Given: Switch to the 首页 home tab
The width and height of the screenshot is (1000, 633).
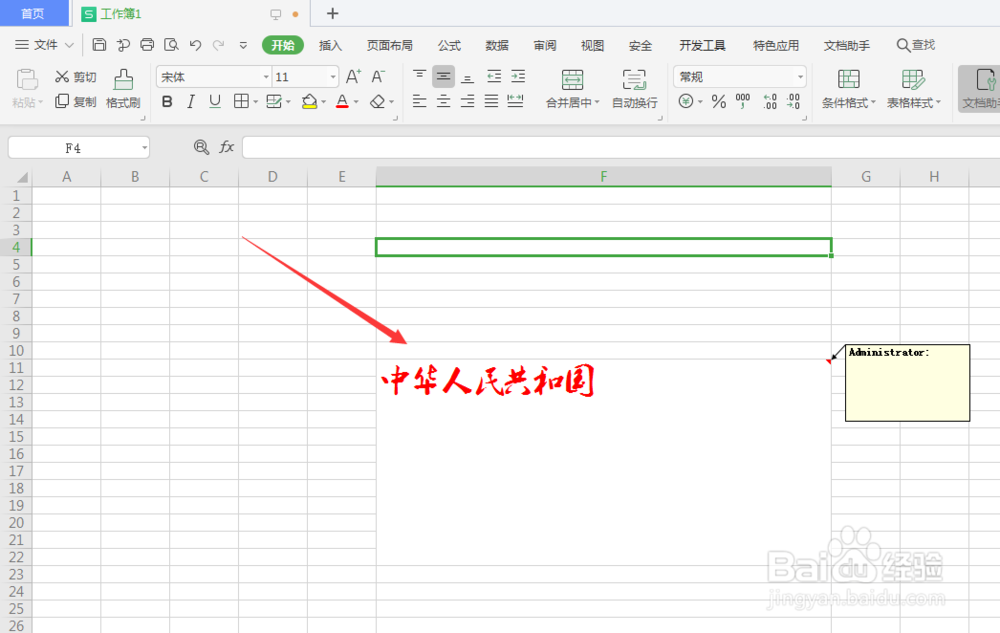Looking at the screenshot, I should pyautogui.click(x=33, y=13).
